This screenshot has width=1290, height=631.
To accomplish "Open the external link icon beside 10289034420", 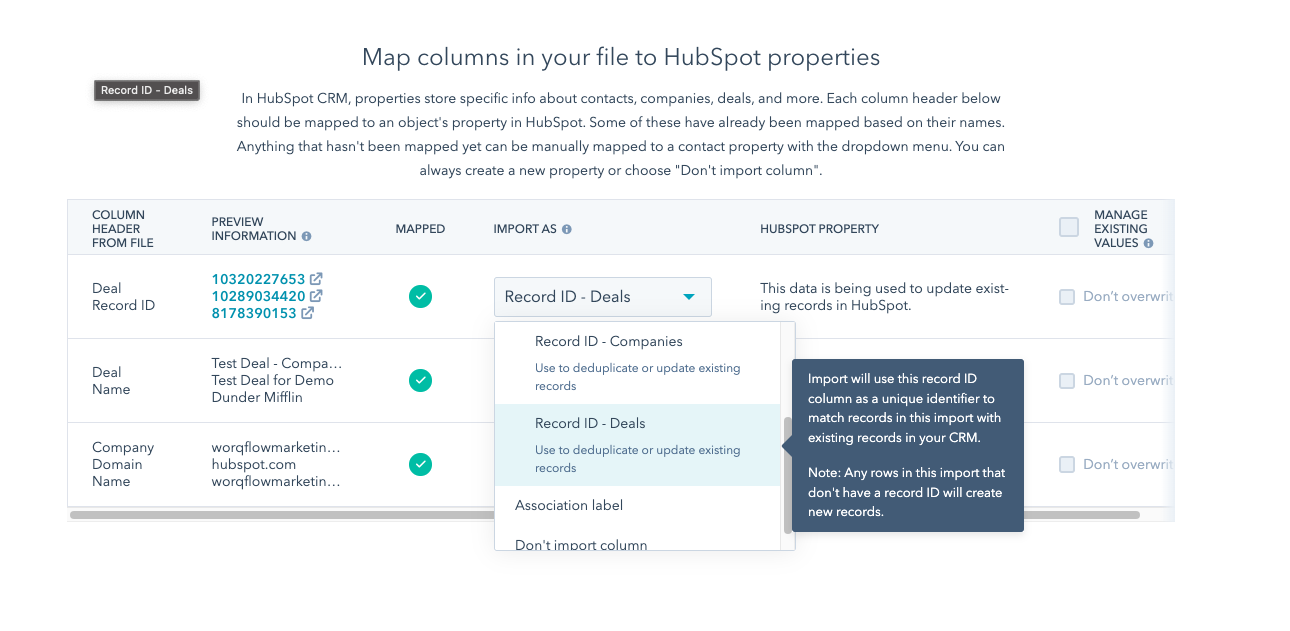I will click(316, 295).
